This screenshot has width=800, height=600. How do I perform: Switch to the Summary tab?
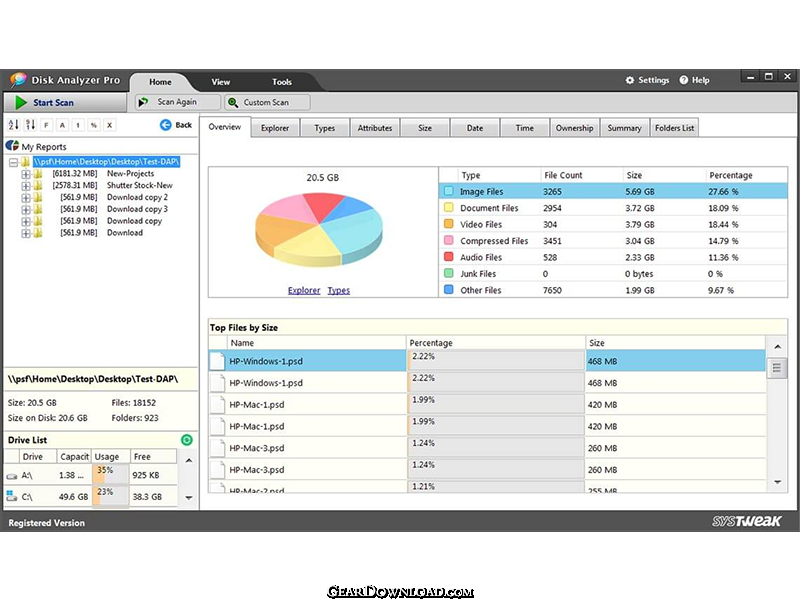pos(624,128)
